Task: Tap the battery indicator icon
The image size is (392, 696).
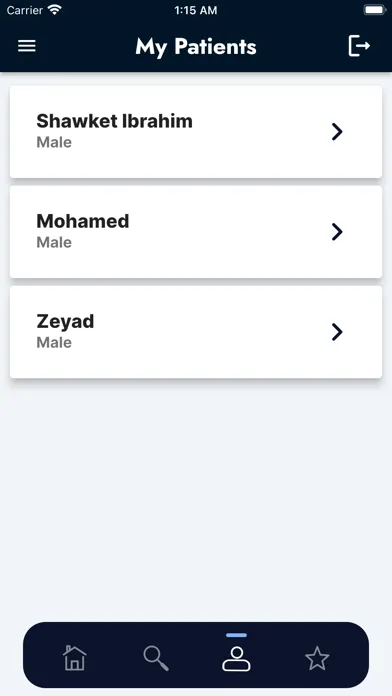Action: tap(375, 10)
